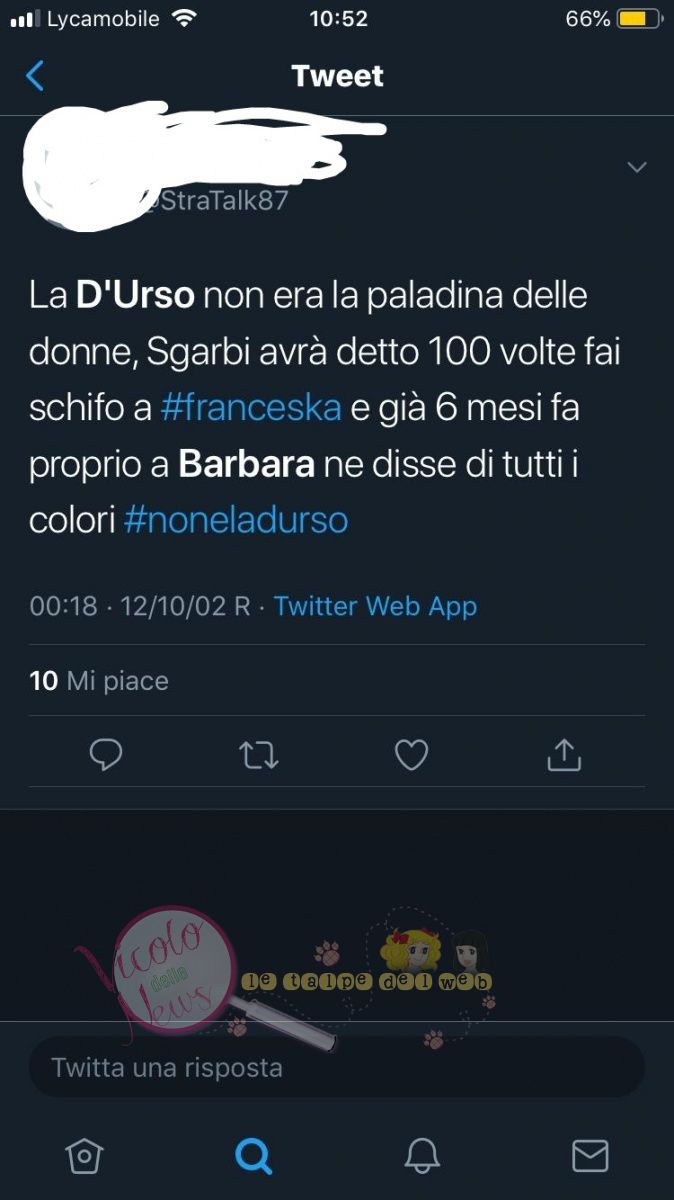Tap the @StraTalk87 handle
The image size is (674, 1200).
pyautogui.click(x=215, y=200)
